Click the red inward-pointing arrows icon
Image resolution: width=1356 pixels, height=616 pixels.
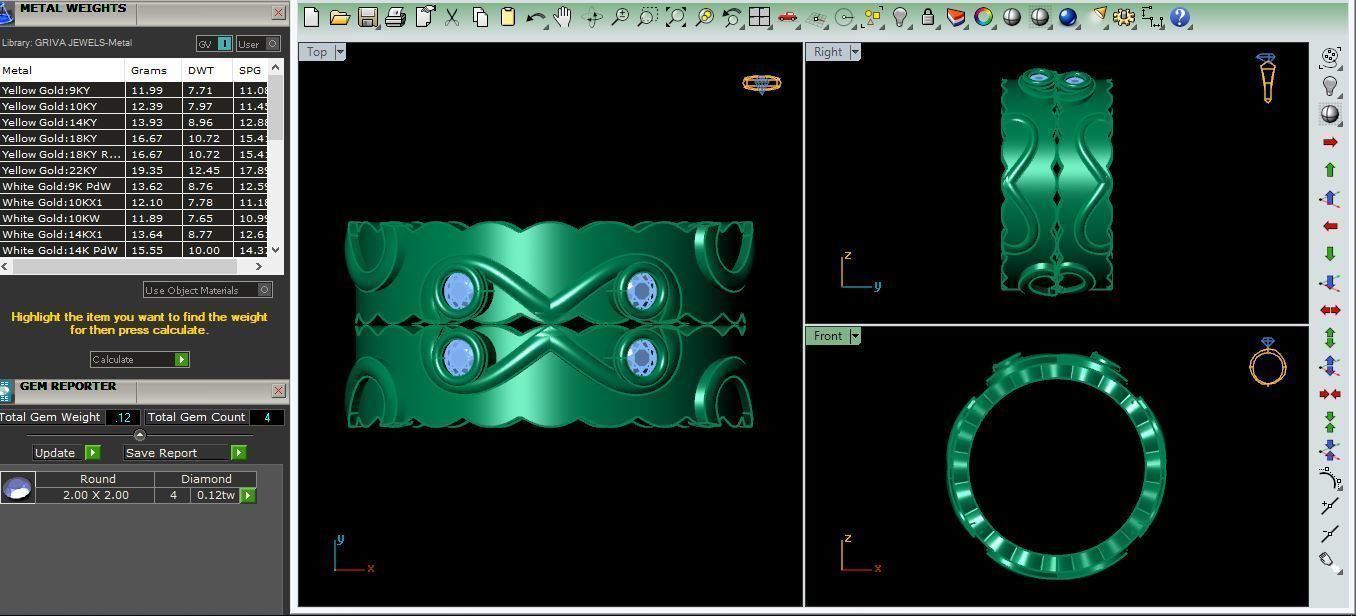coord(1330,394)
